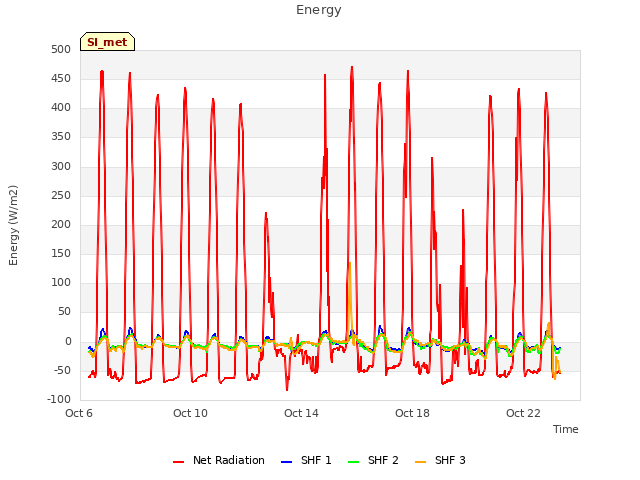Click the 150 y-axis tick label

(61, 253)
